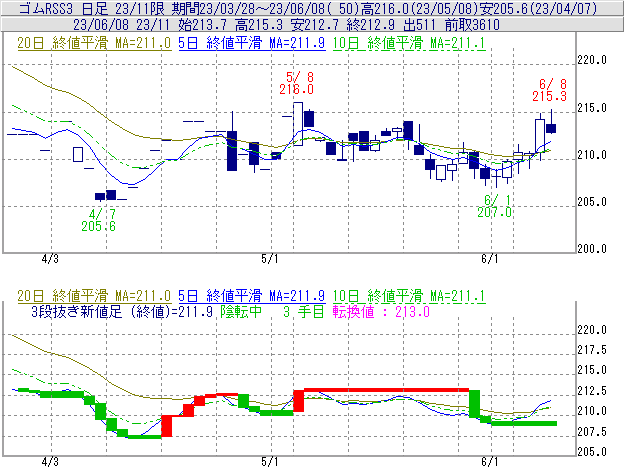The height and width of the screenshot is (475, 624).
Task: Click the tall white candle at 5/8
Action: point(298,124)
